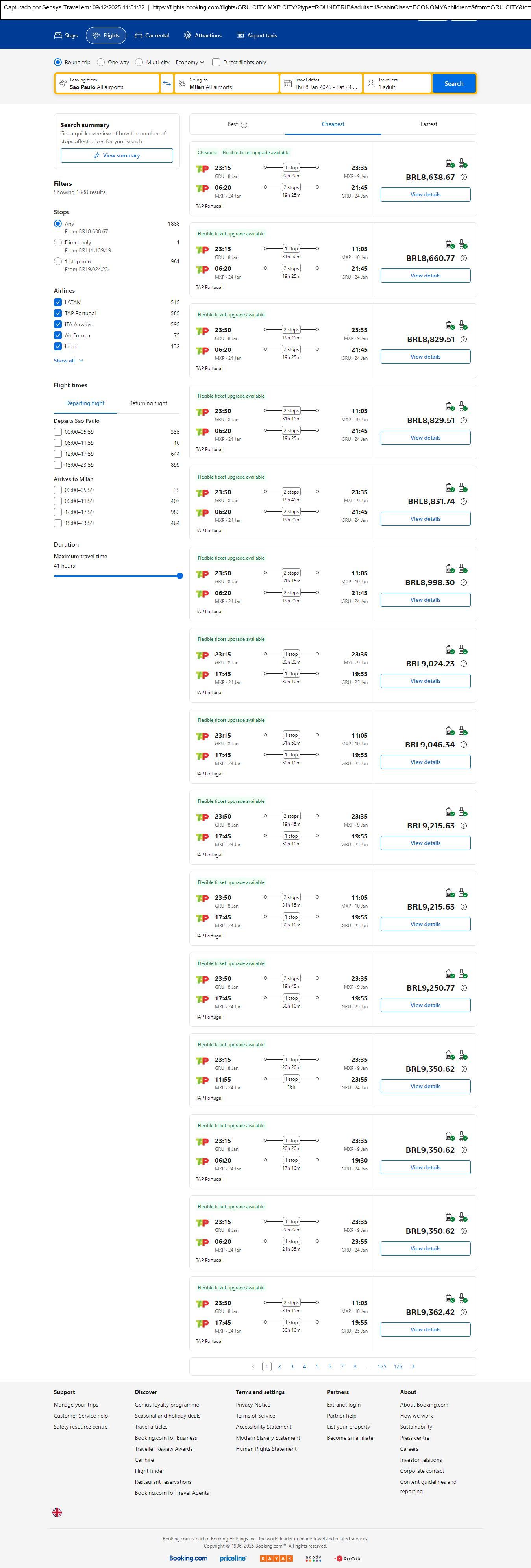Click View summary in Search summary box
Image resolution: width=531 pixels, height=1568 pixels.
point(116,156)
